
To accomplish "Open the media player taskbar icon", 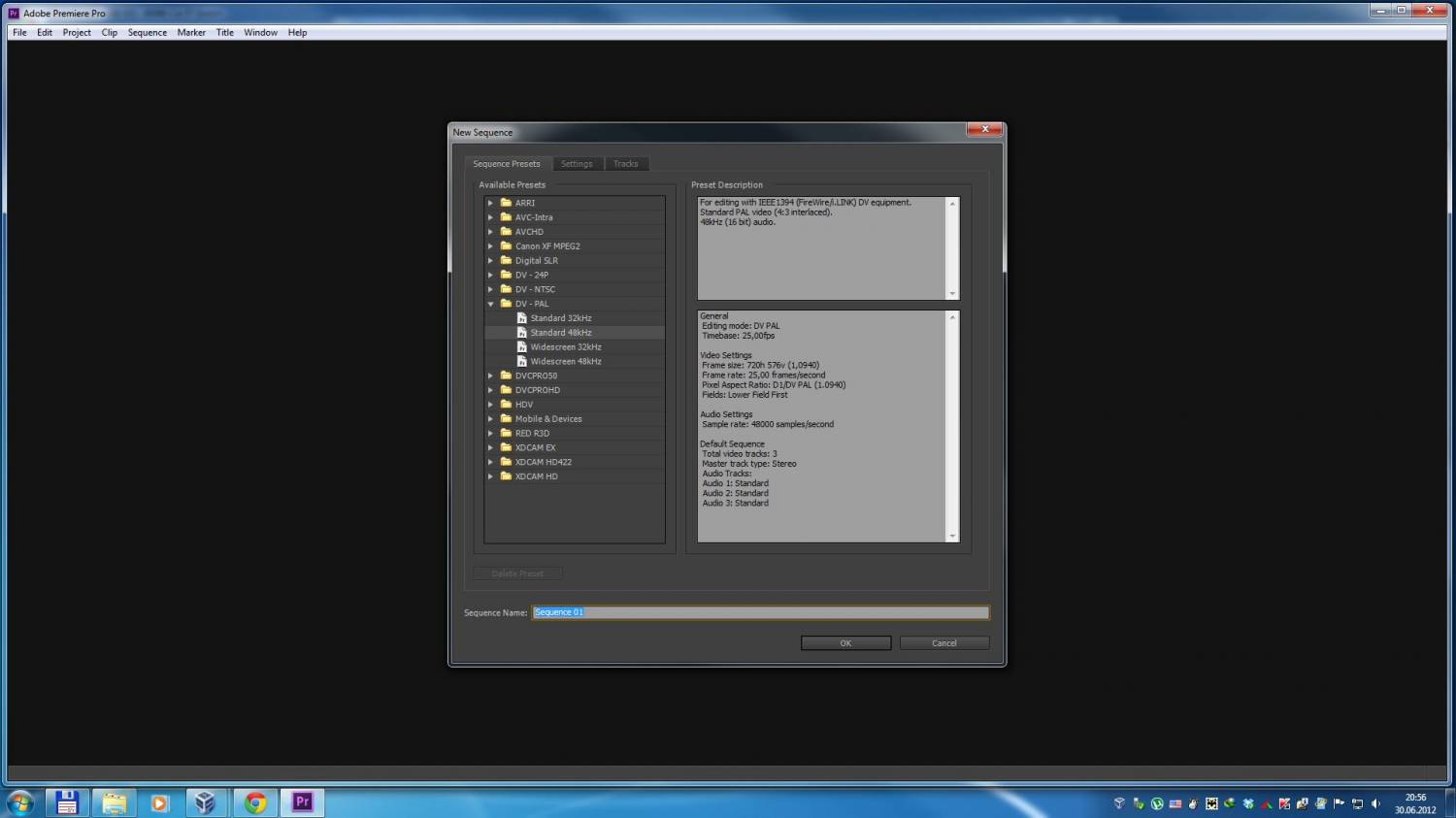I will tap(160, 802).
